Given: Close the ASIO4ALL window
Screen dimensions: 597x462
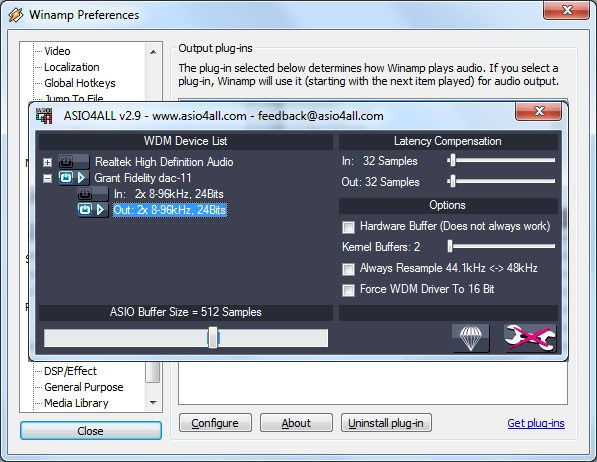Looking at the screenshot, I should point(538,112).
